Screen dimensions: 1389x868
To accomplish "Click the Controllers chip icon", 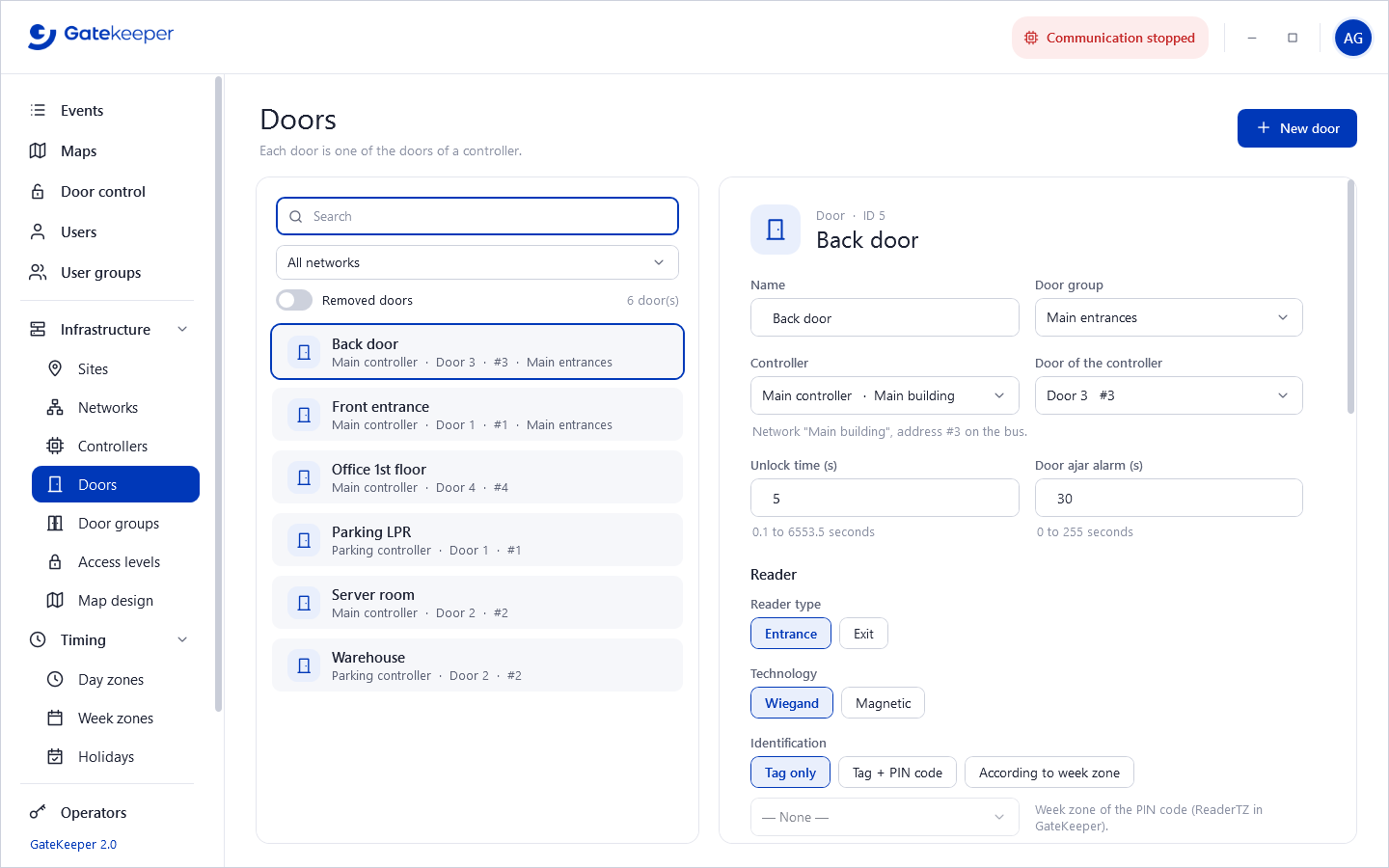I will [x=55, y=446].
